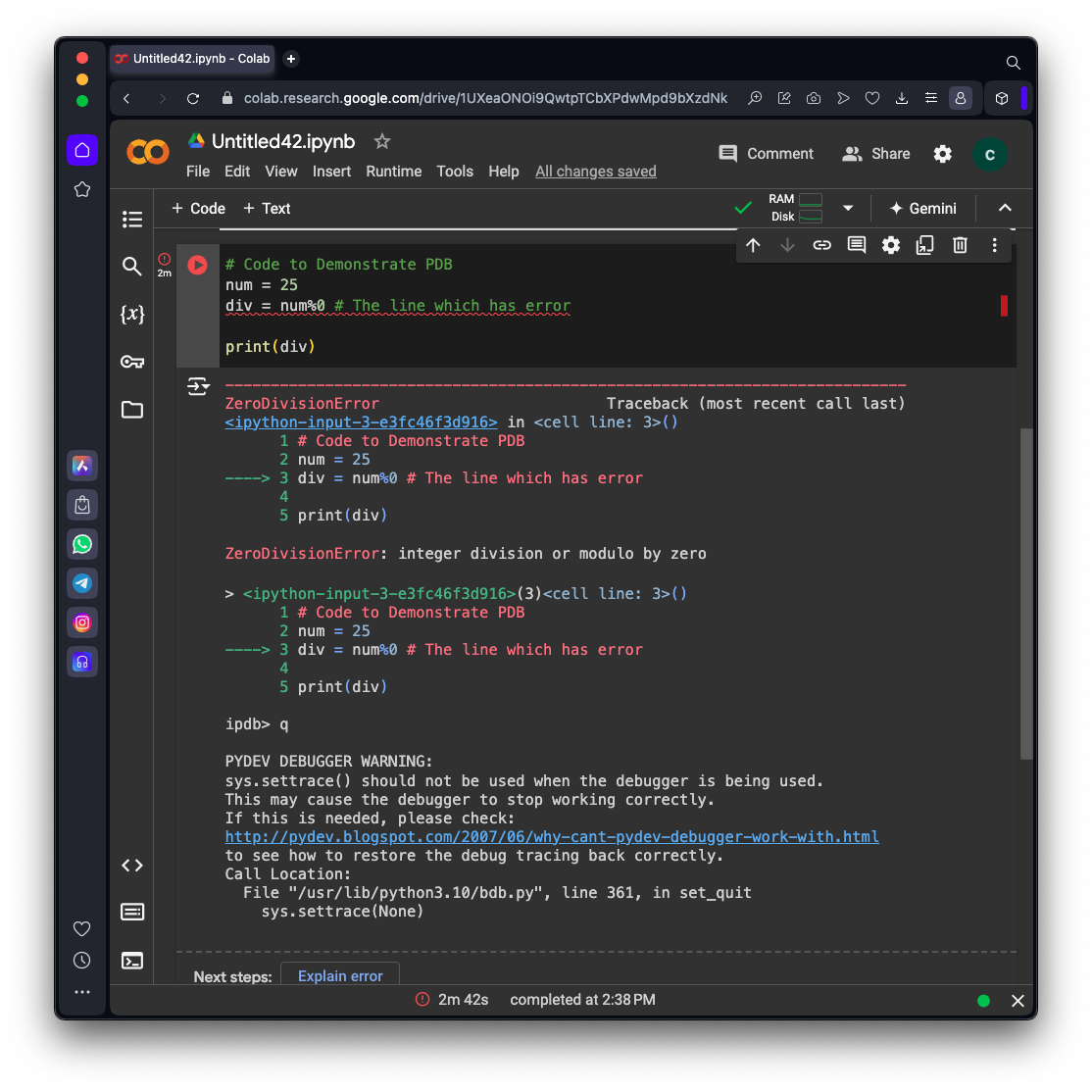The image size is (1092, 1092).
Task: Collapse the header with chevron up
Action: (1005, 208)
